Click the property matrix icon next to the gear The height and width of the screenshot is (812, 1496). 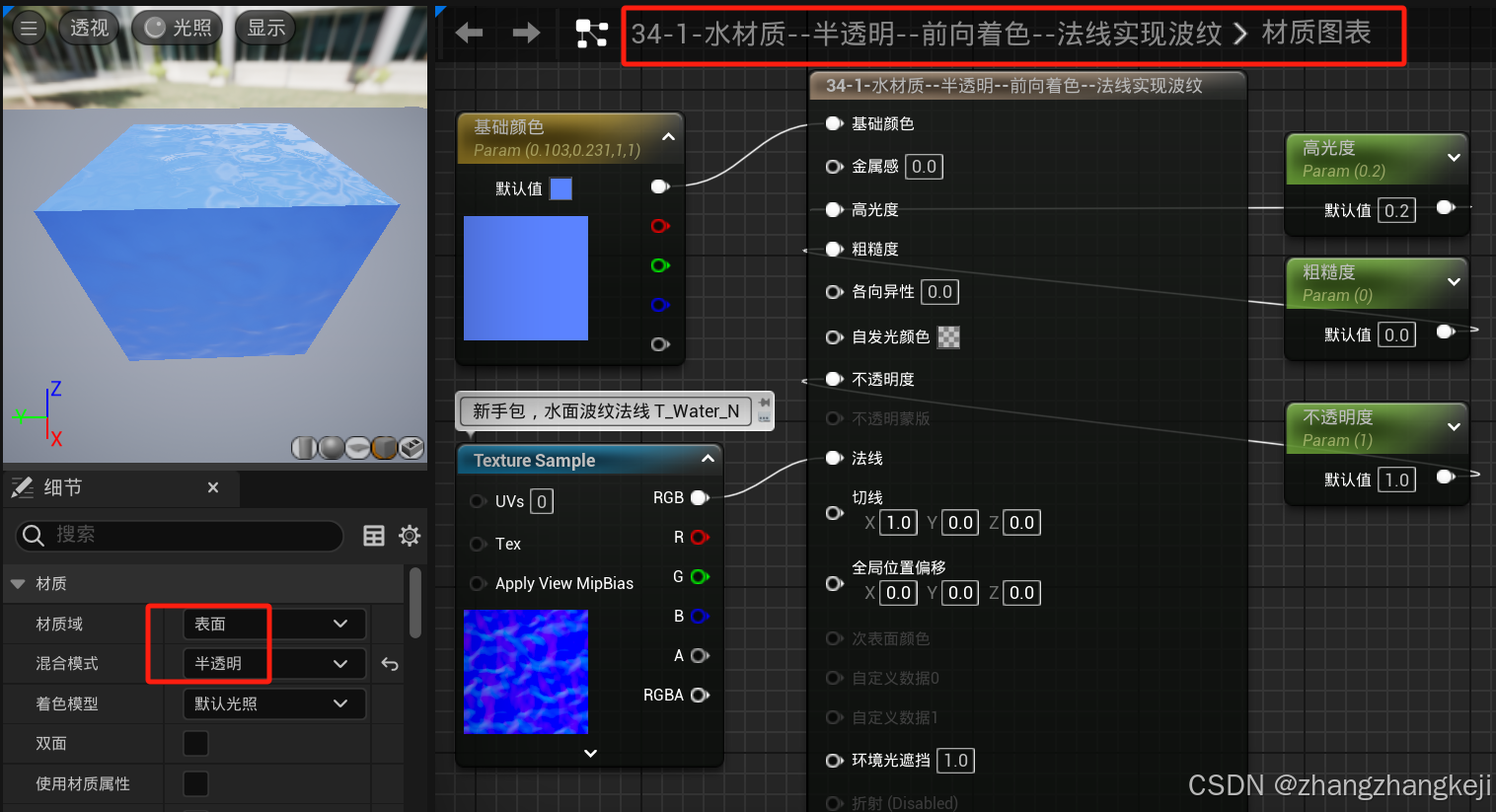coord(373,535)
